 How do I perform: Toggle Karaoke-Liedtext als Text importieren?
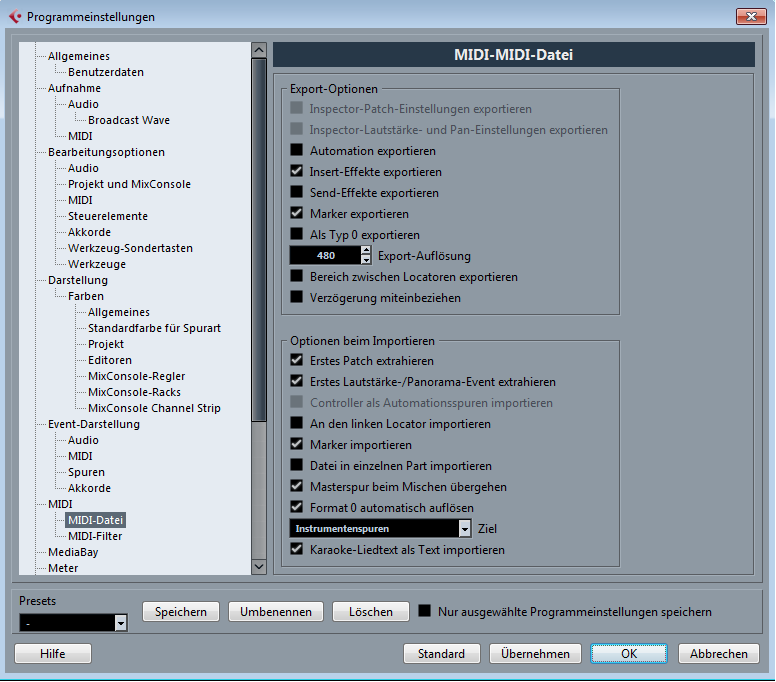pos(296,550)
